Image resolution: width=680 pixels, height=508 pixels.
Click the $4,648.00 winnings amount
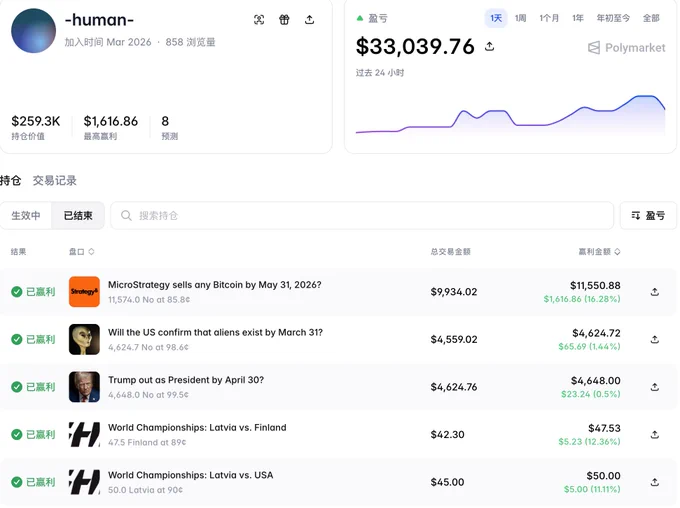(595, 380)
